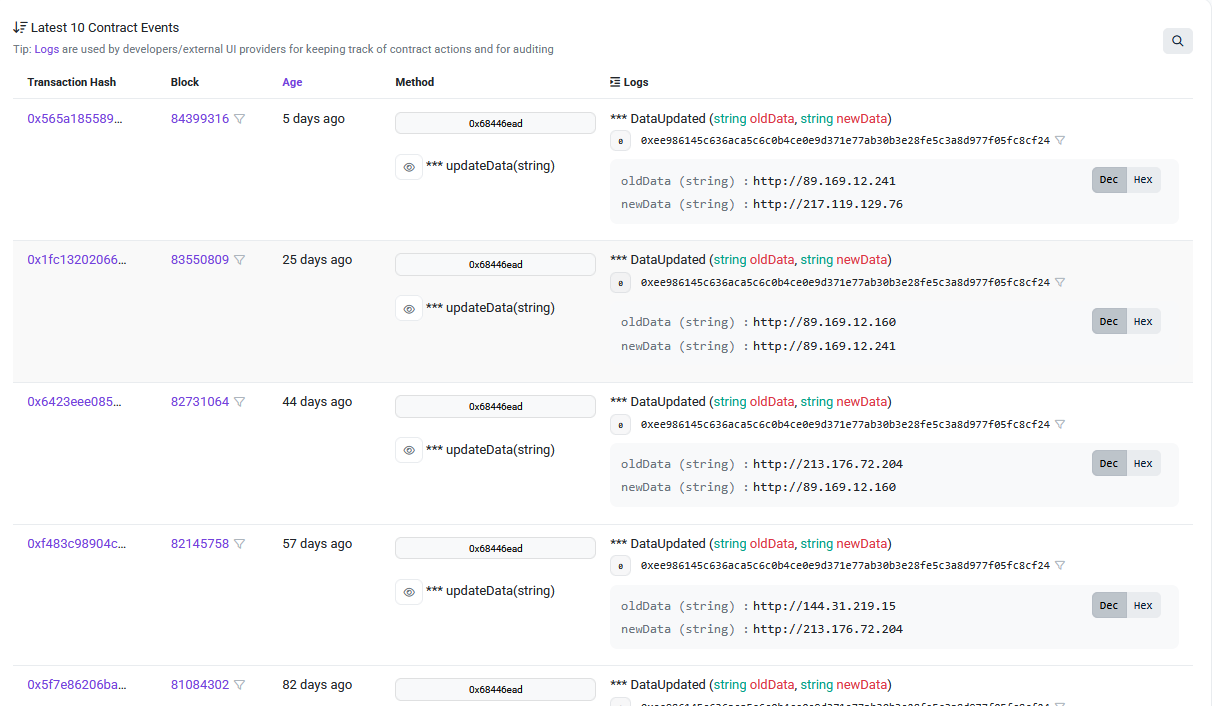Click filter icon next to block 84399316
This screenshot has width=1212, height=706.
(240, 119)
